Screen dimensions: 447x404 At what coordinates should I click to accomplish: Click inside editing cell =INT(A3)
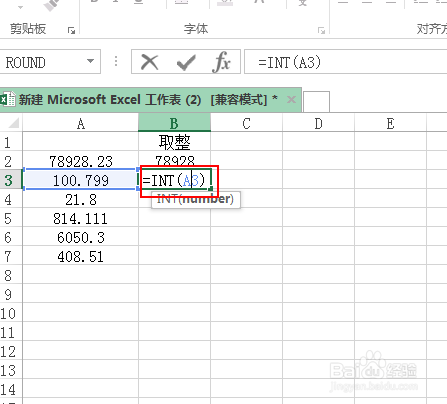175,180
